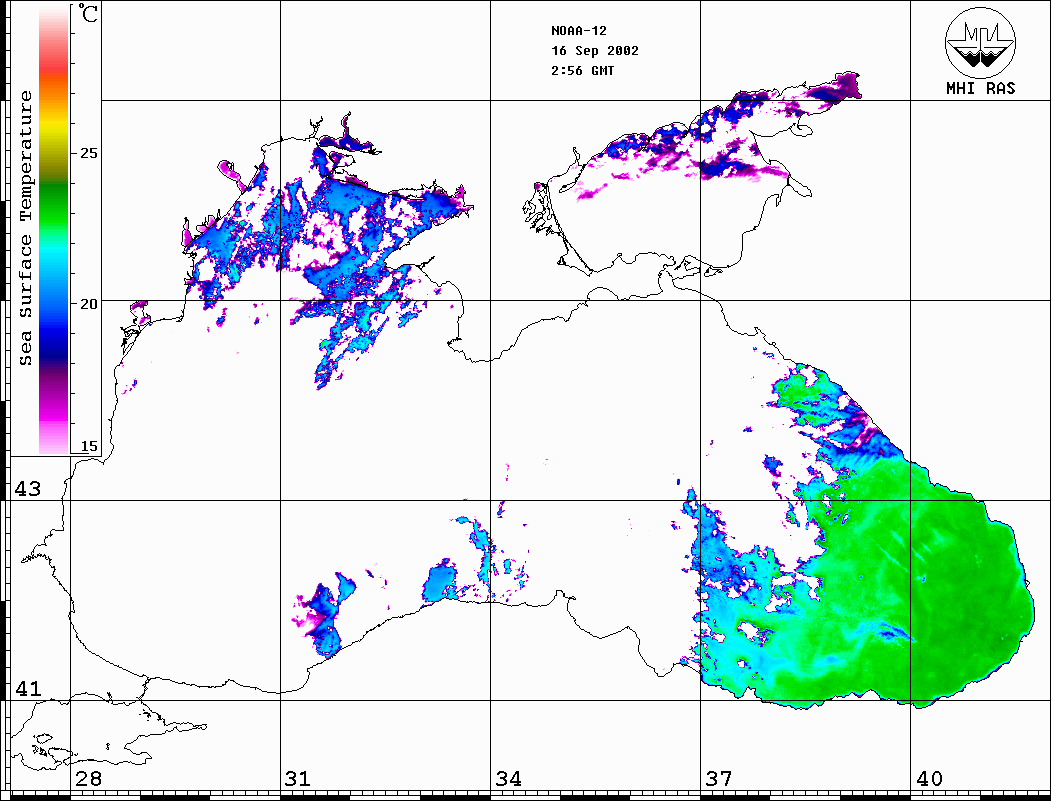Click longitude label 34

tap(508, 779)
